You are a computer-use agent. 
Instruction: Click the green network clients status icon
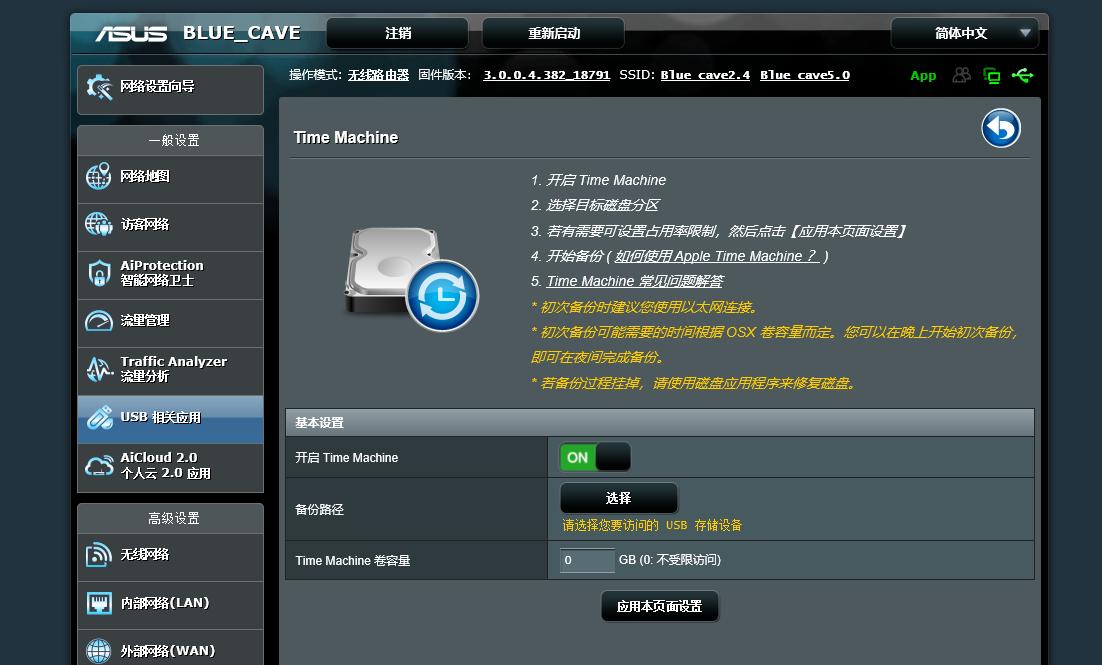pyautogui.click(x=992, y=75)
